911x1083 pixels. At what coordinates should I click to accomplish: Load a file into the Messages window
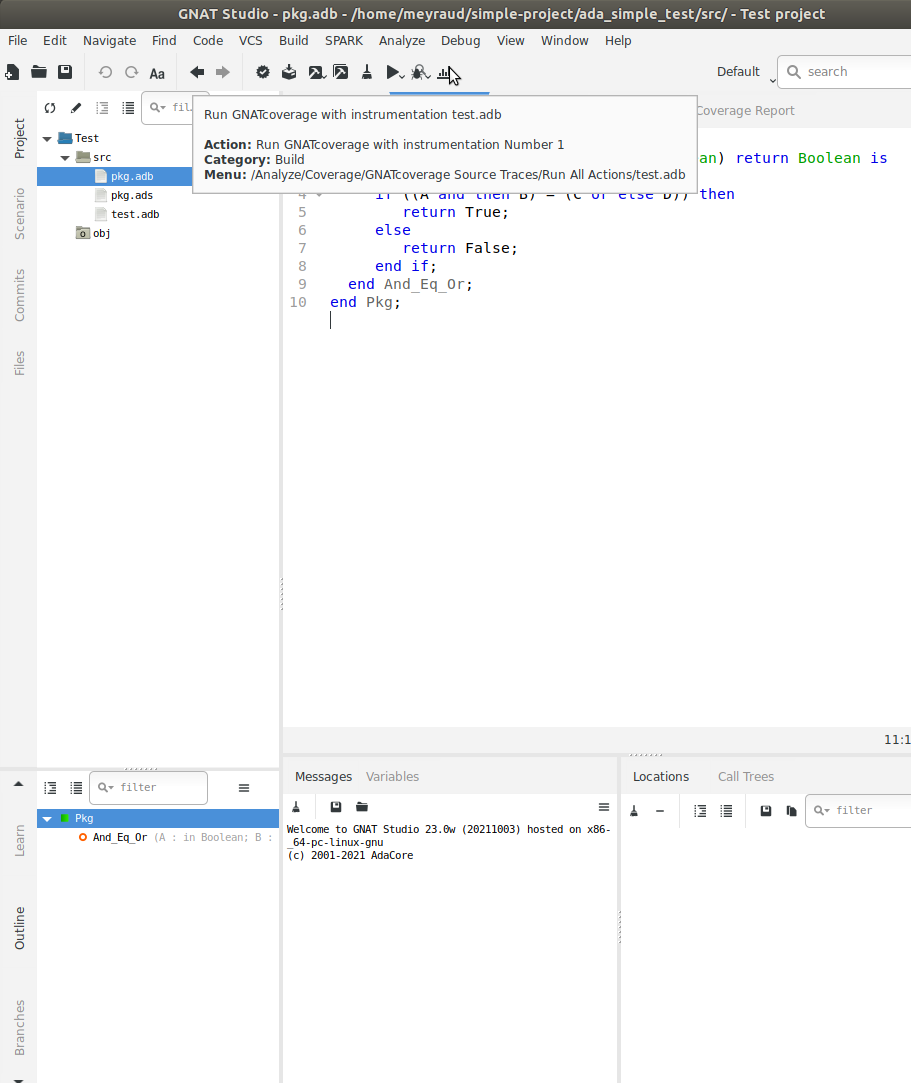click(x=362, y=807)
